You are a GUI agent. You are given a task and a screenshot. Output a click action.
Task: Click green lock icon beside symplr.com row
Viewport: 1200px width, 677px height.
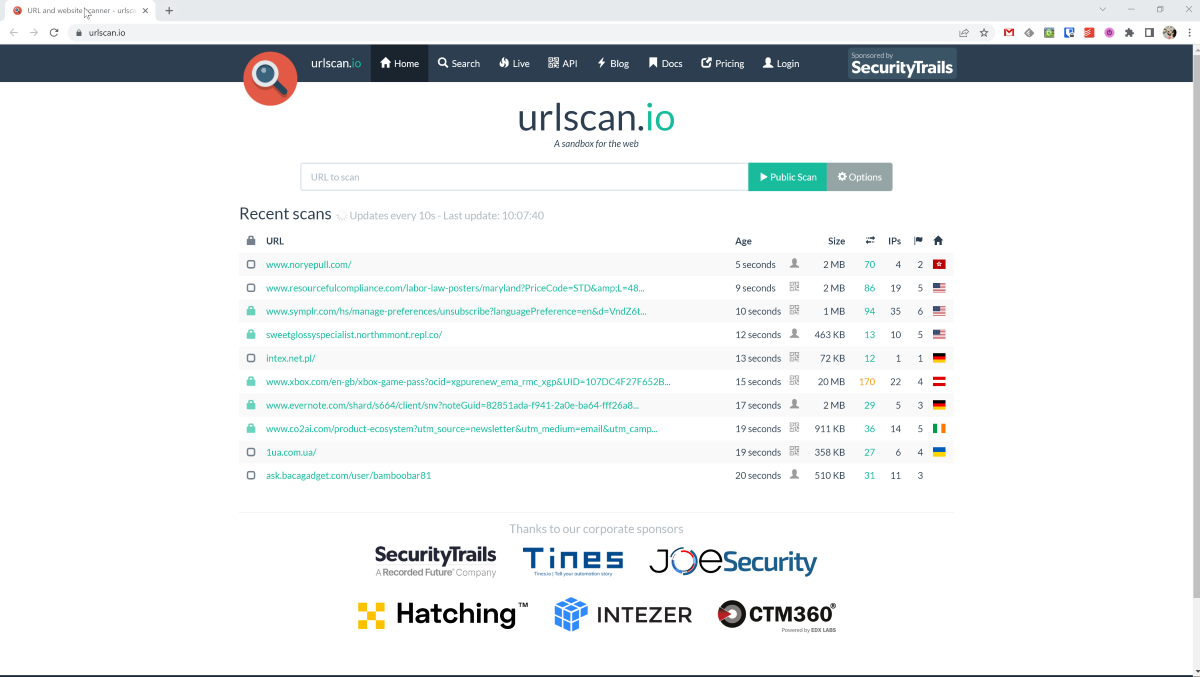tap(251, 311)
